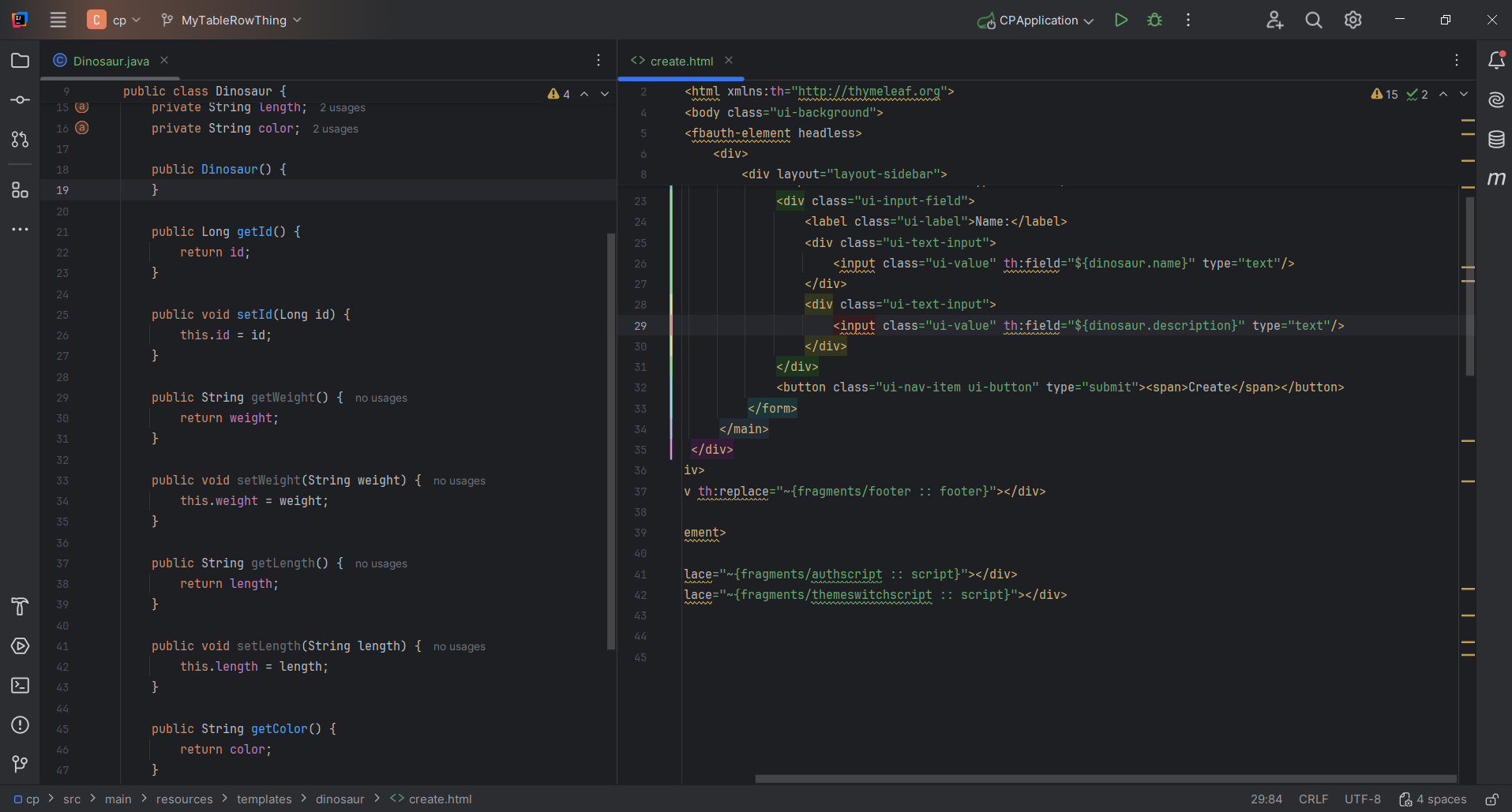This screenshot has height=812, width=1512.
Task: Open the Terminal tool window
Action: (20, 686)
